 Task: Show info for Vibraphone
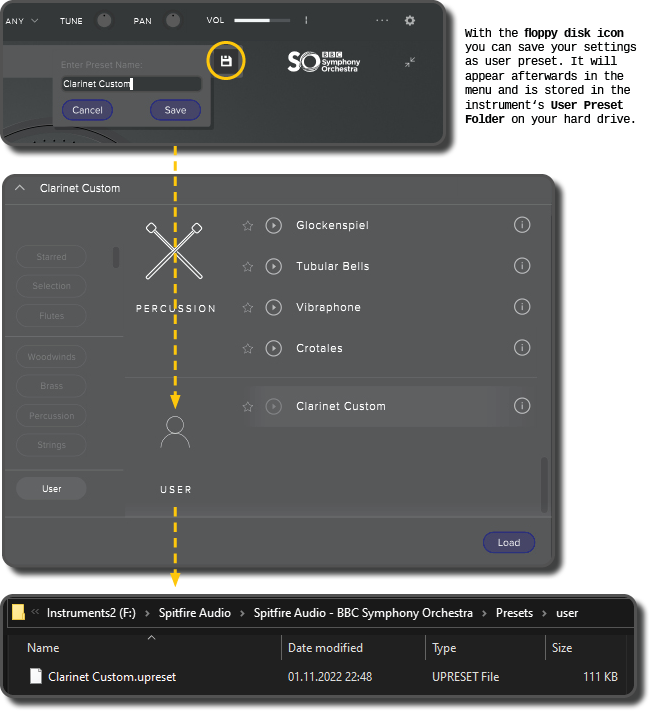coord(522,307)
